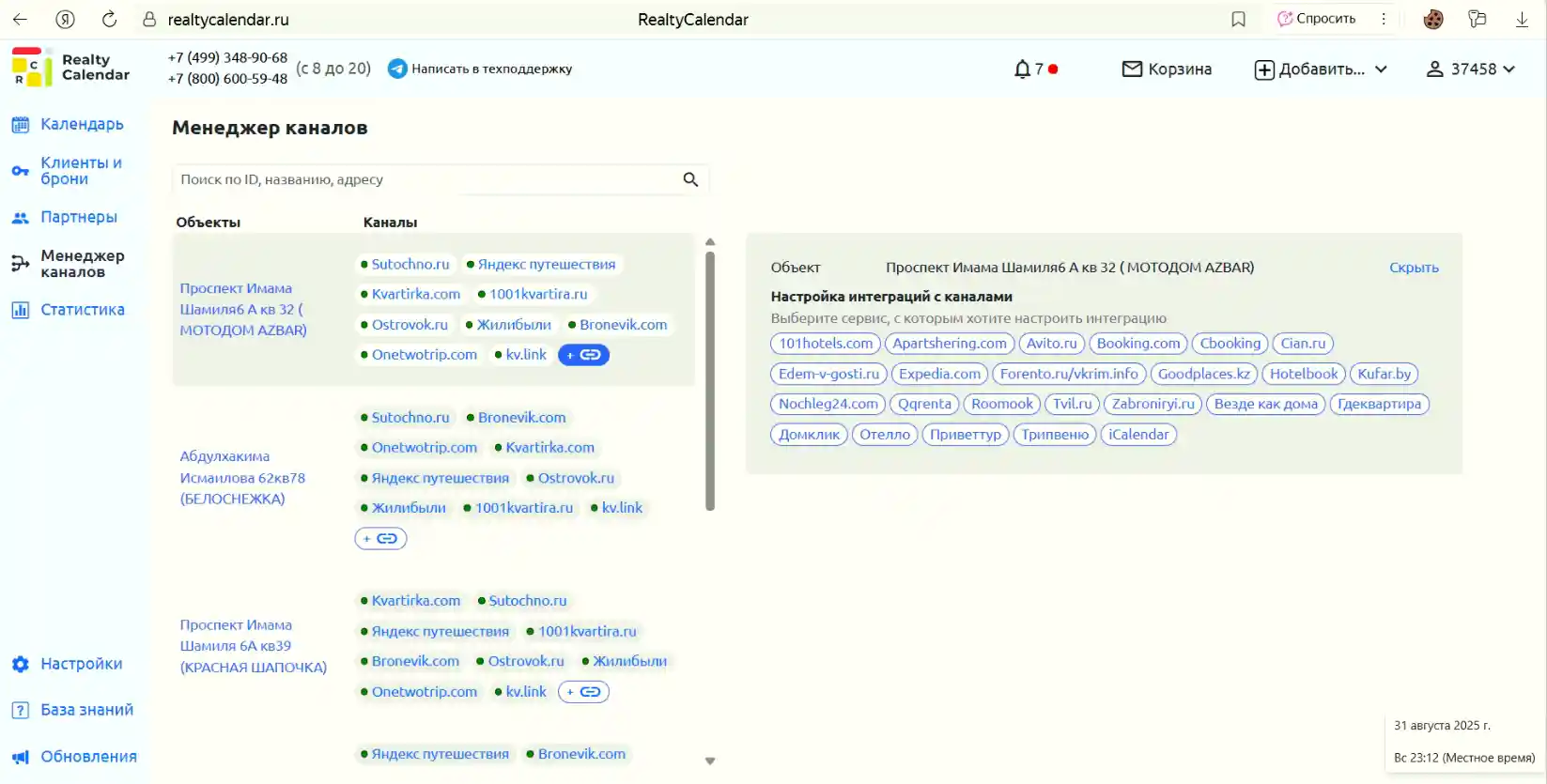Hide the integration panel with Скрыть
Viewport: 1547px width, 784px height.
click(x=1414, y=268)
